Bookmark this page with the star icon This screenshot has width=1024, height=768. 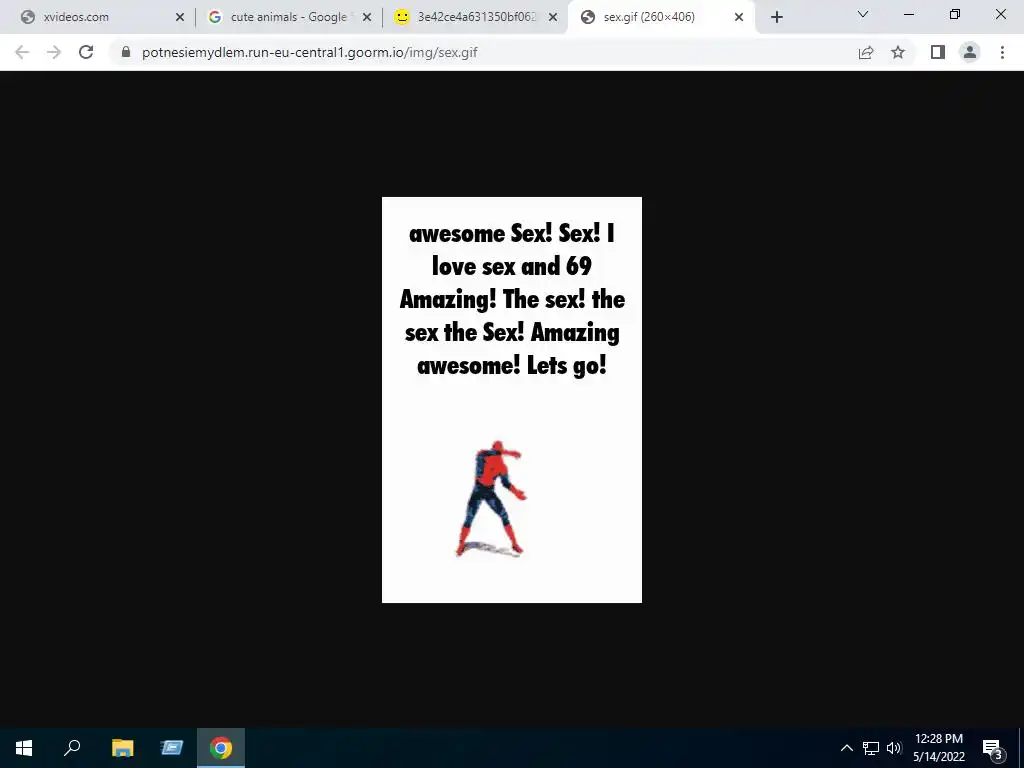898,52
